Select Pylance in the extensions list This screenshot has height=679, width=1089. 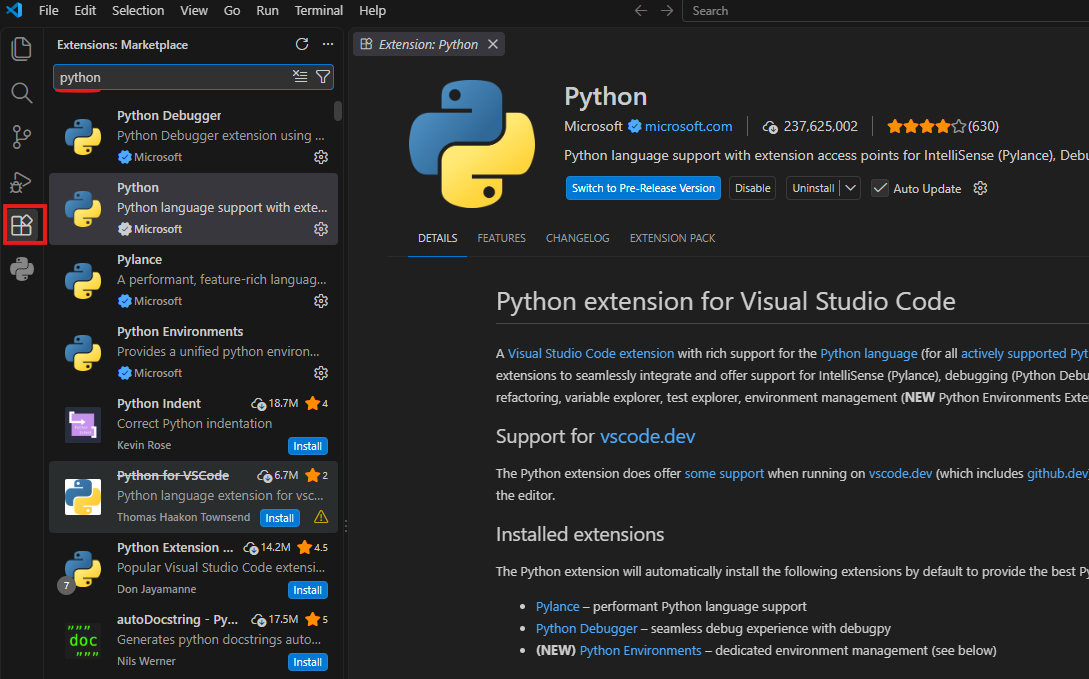[193, 280]
